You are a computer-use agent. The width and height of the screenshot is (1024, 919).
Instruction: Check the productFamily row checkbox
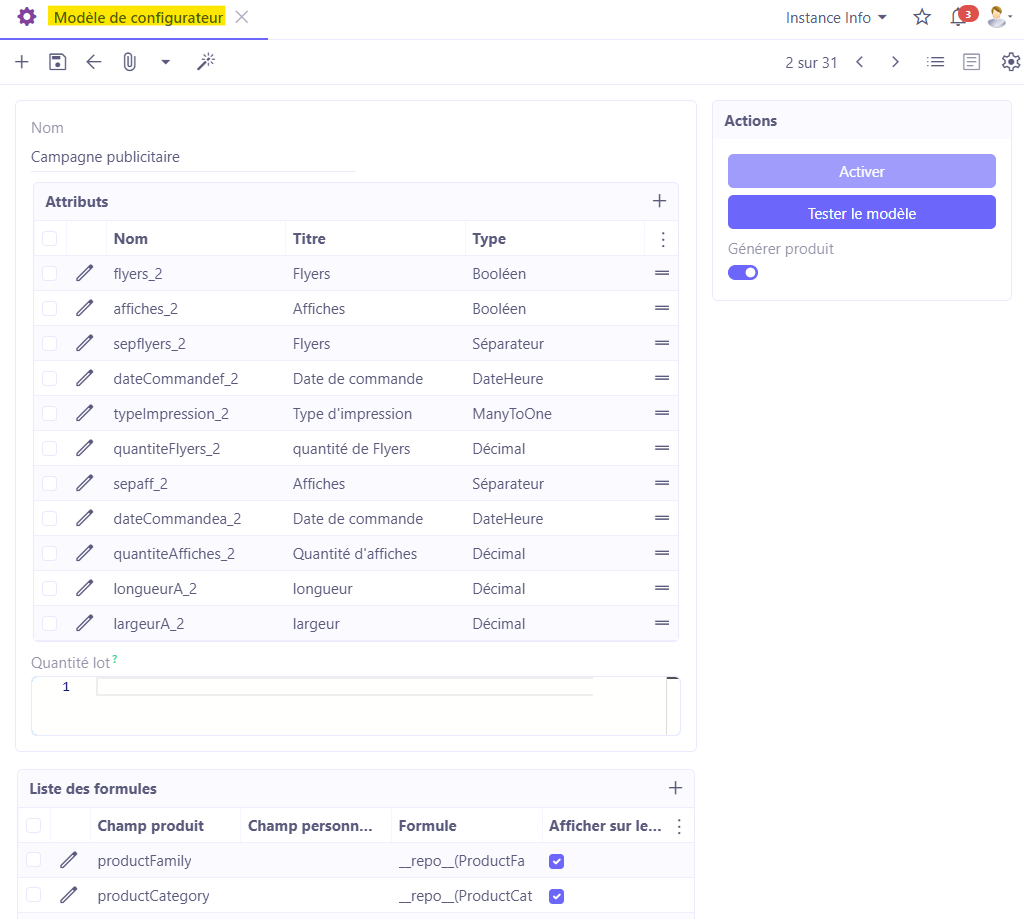coord(34,860)
